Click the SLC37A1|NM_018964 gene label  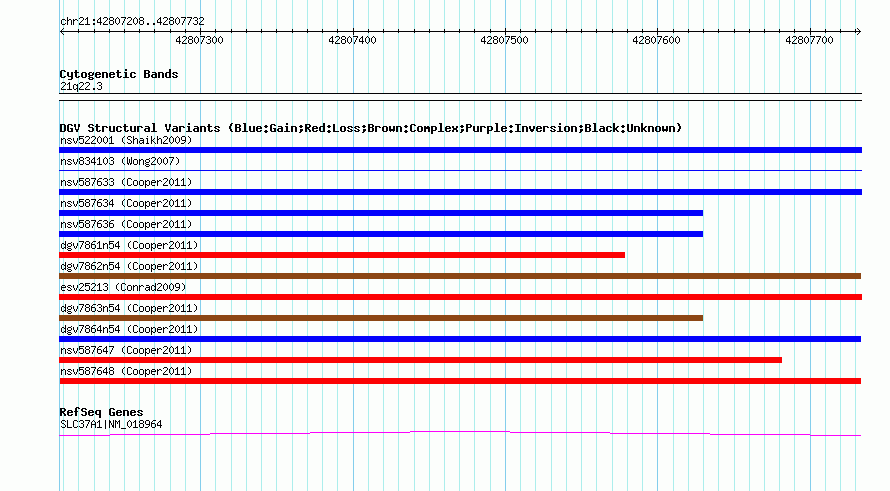[x=111, y=425]
